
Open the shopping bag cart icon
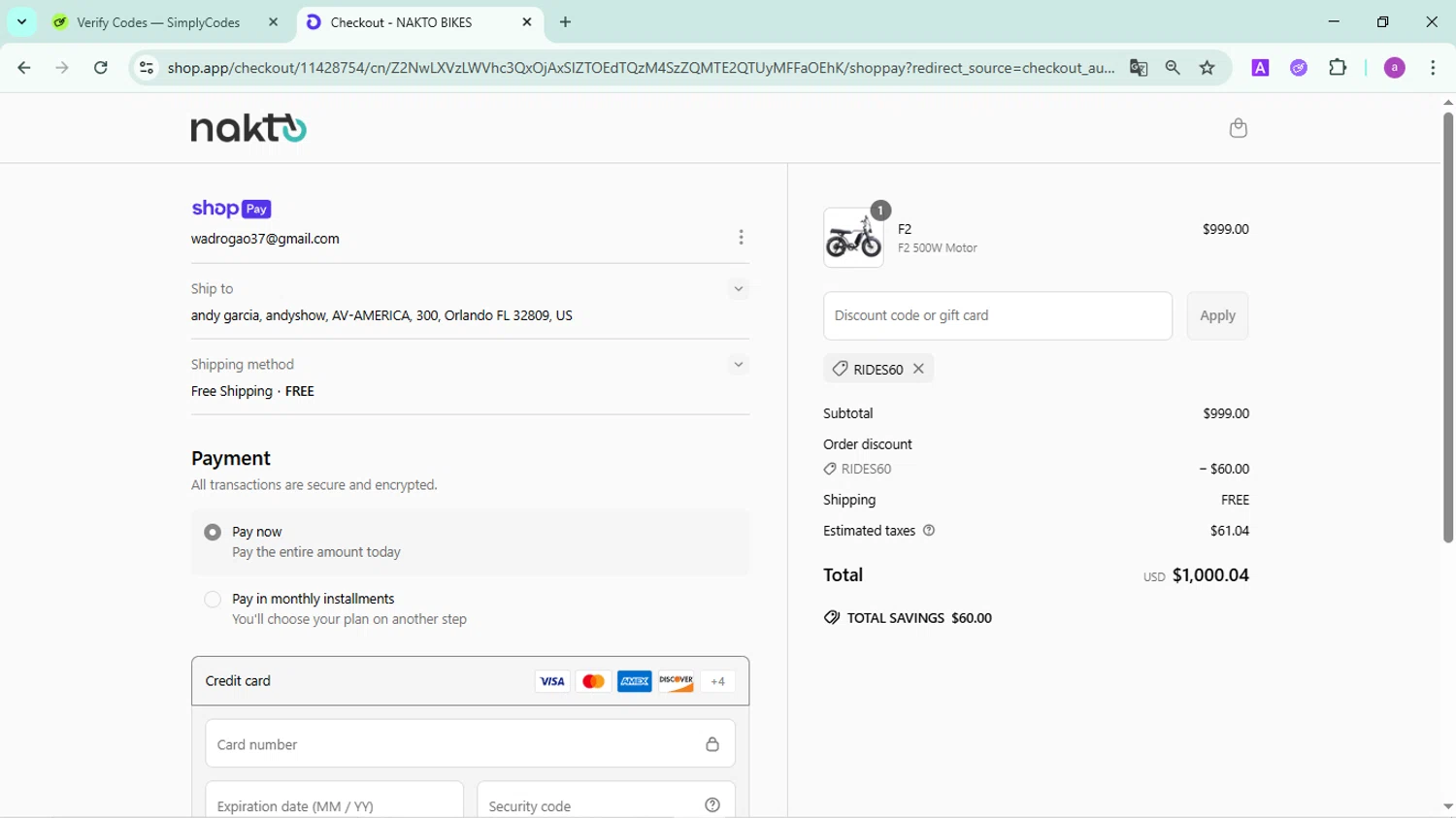tap(1238, 128)
